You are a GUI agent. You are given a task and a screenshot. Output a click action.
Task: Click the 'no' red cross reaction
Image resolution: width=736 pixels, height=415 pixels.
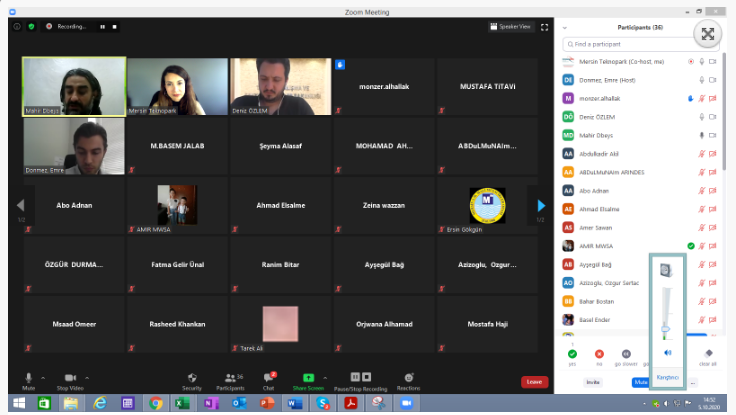(599, 354)
